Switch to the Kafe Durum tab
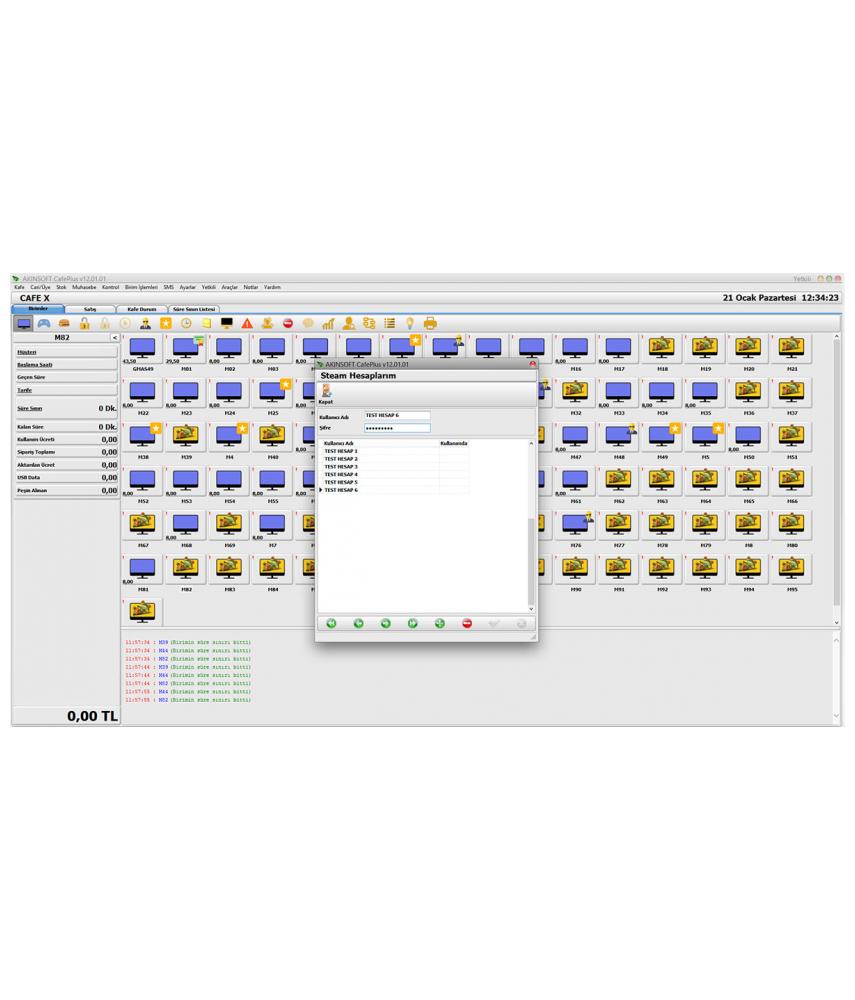Screen dimensions: 855x1000 point(141,309)
